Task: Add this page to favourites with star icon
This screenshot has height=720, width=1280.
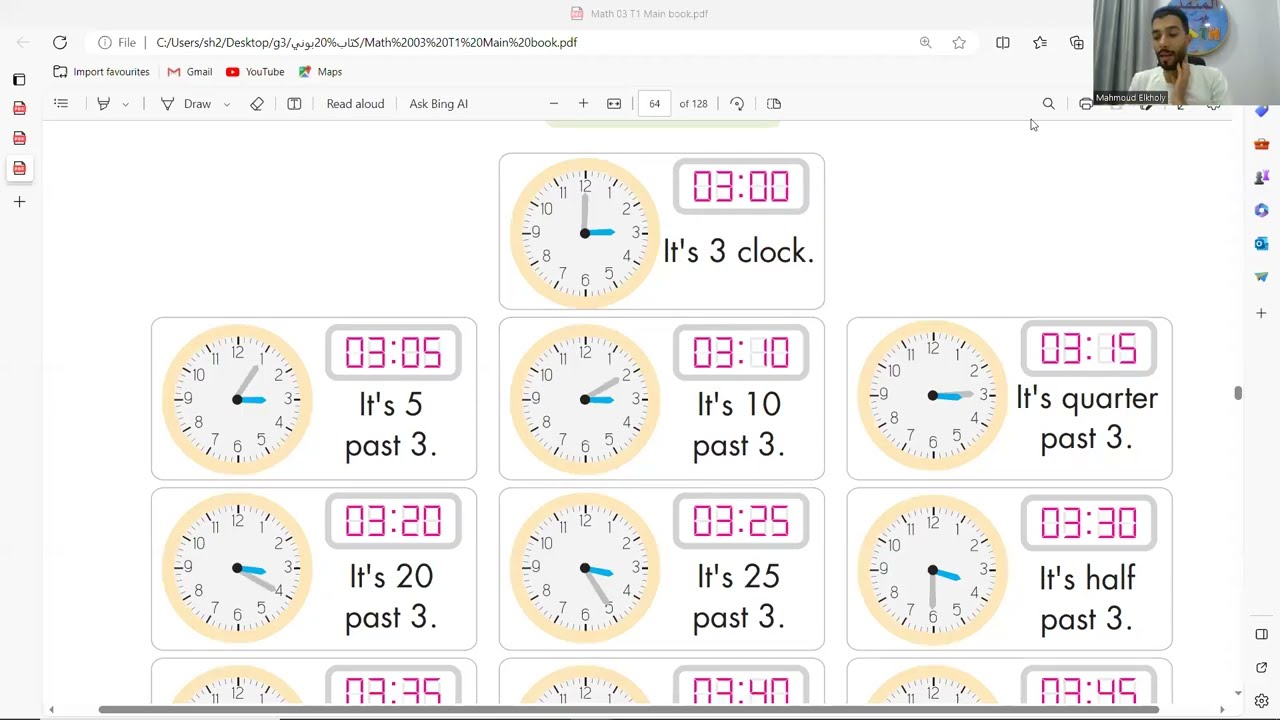Action: [959, 42]
